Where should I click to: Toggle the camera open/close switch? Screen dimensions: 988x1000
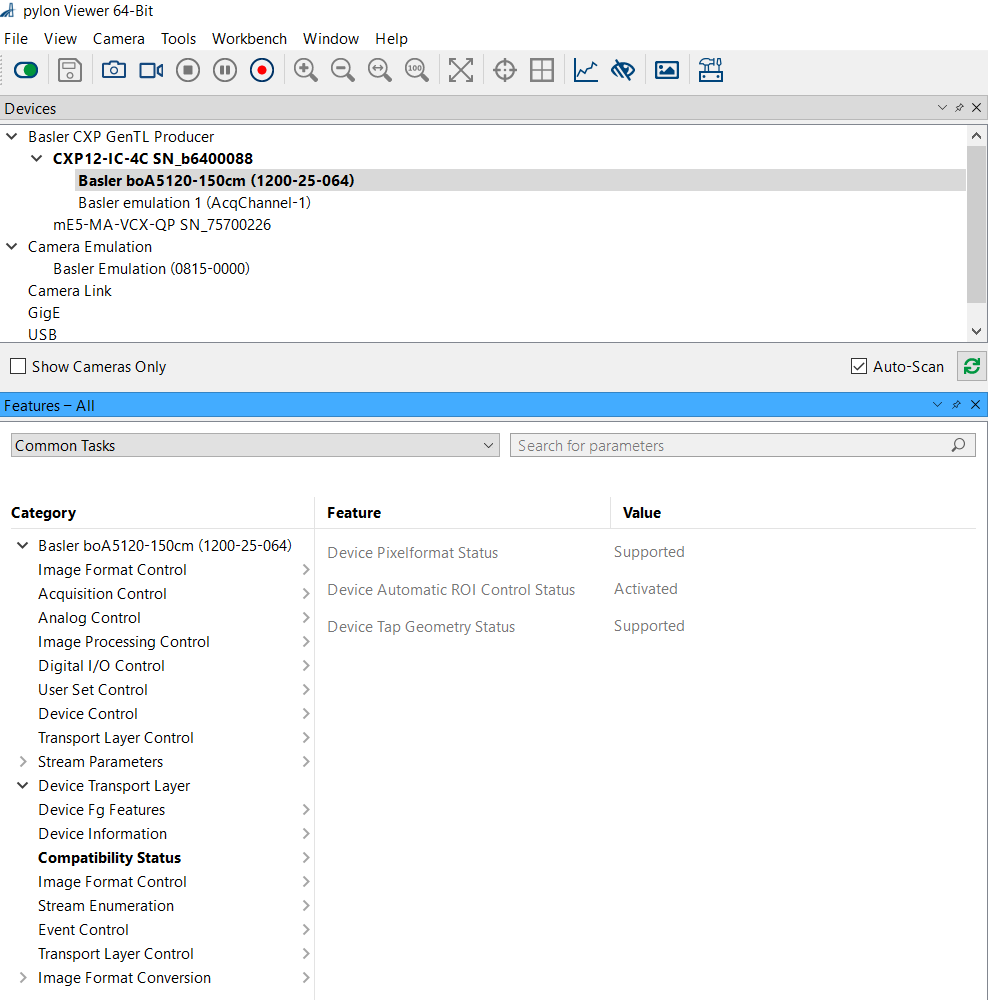(x=26, y=70)
